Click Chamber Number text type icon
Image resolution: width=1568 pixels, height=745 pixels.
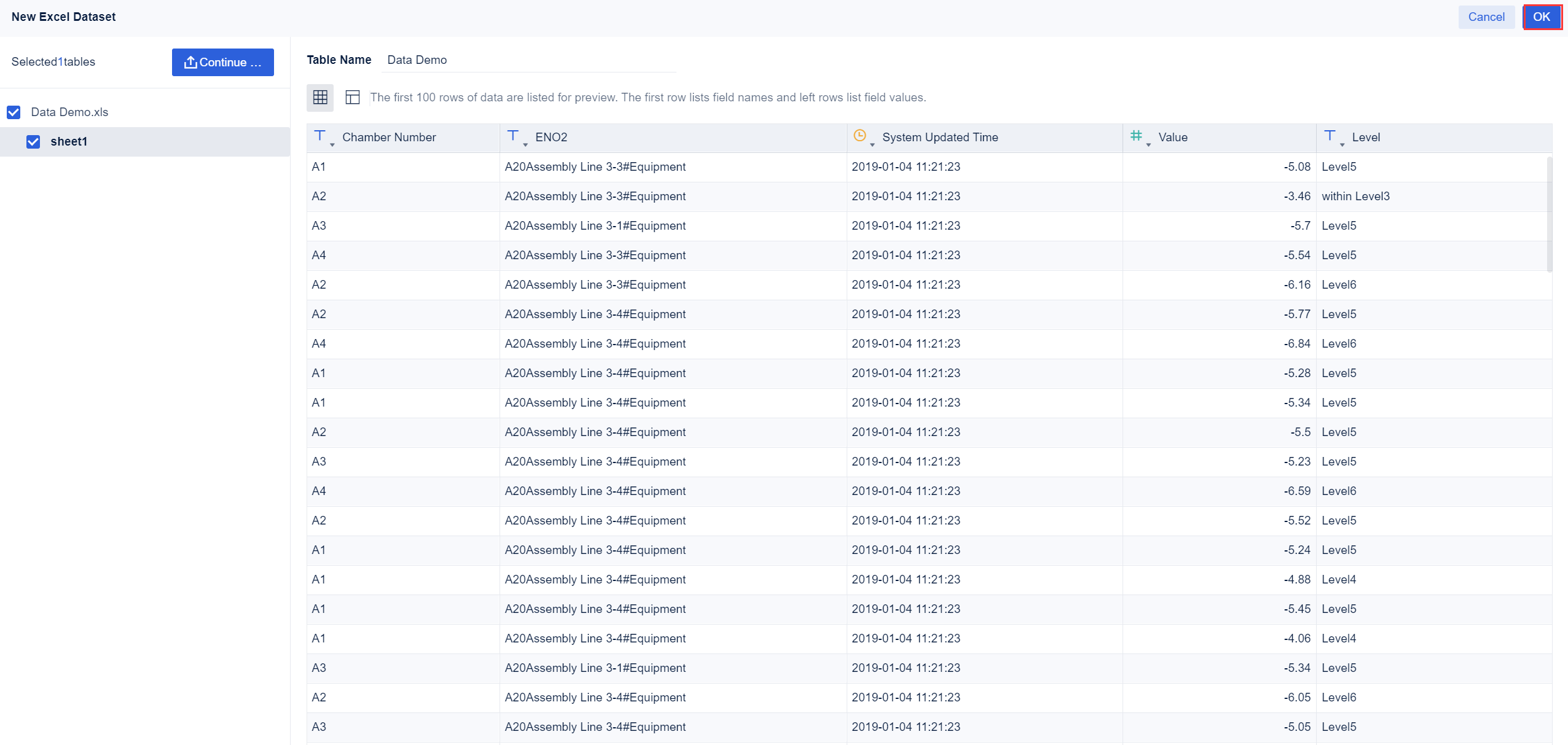click(x=319, y=136)
